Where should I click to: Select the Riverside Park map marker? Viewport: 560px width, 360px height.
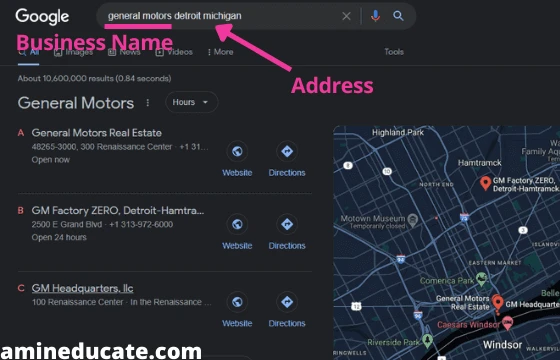coord(428,341)
